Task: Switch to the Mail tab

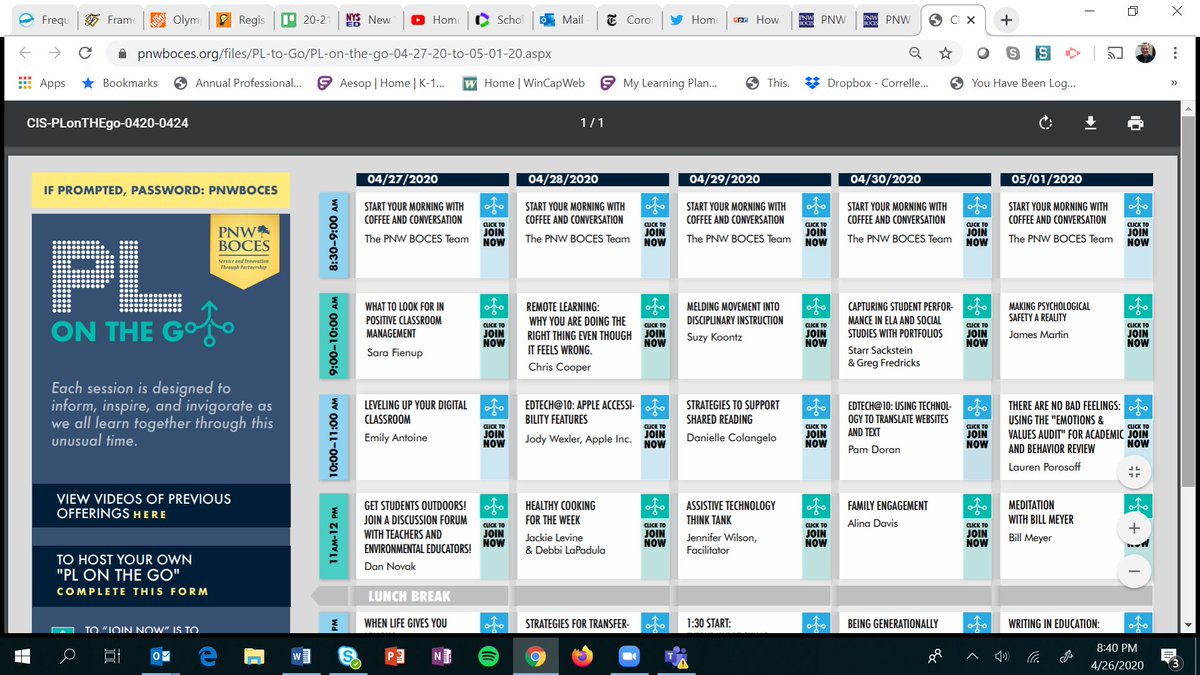Action: (562, 20)
